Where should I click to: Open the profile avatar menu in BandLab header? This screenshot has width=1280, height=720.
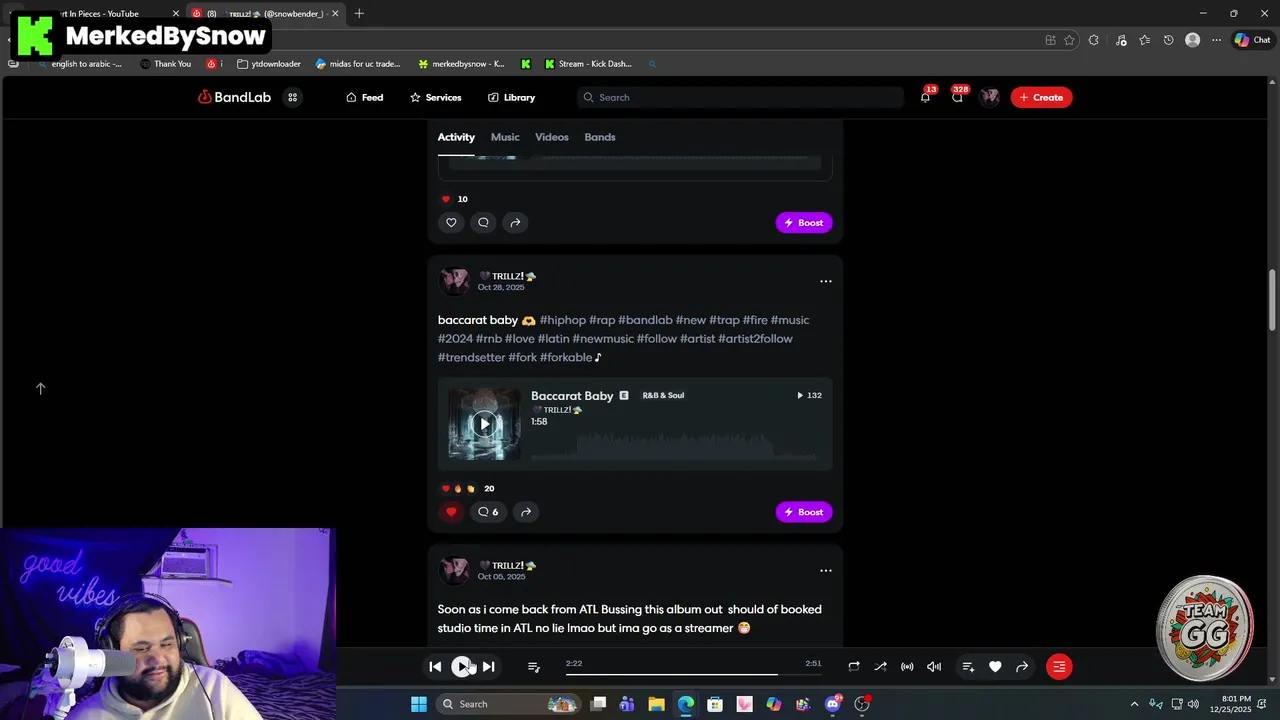coord(990,97)
